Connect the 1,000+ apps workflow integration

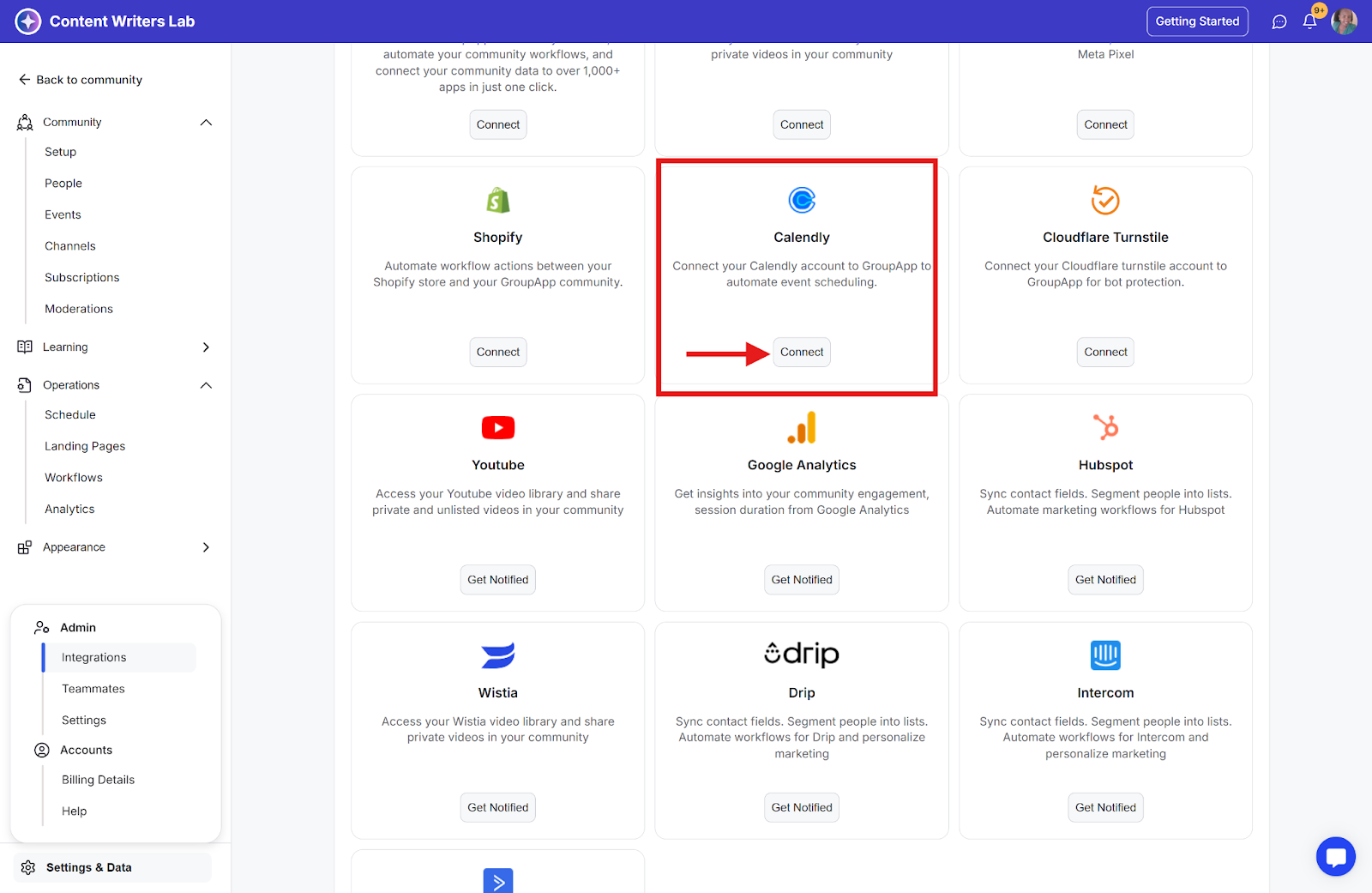tap(498, 125)
